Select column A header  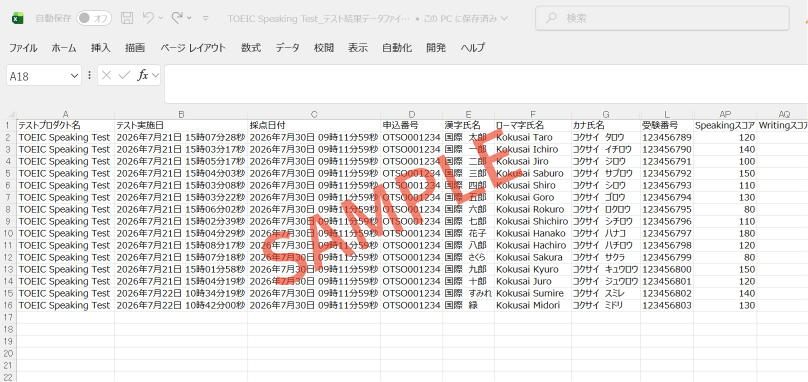pyautogui.click(x=65, y=114)
